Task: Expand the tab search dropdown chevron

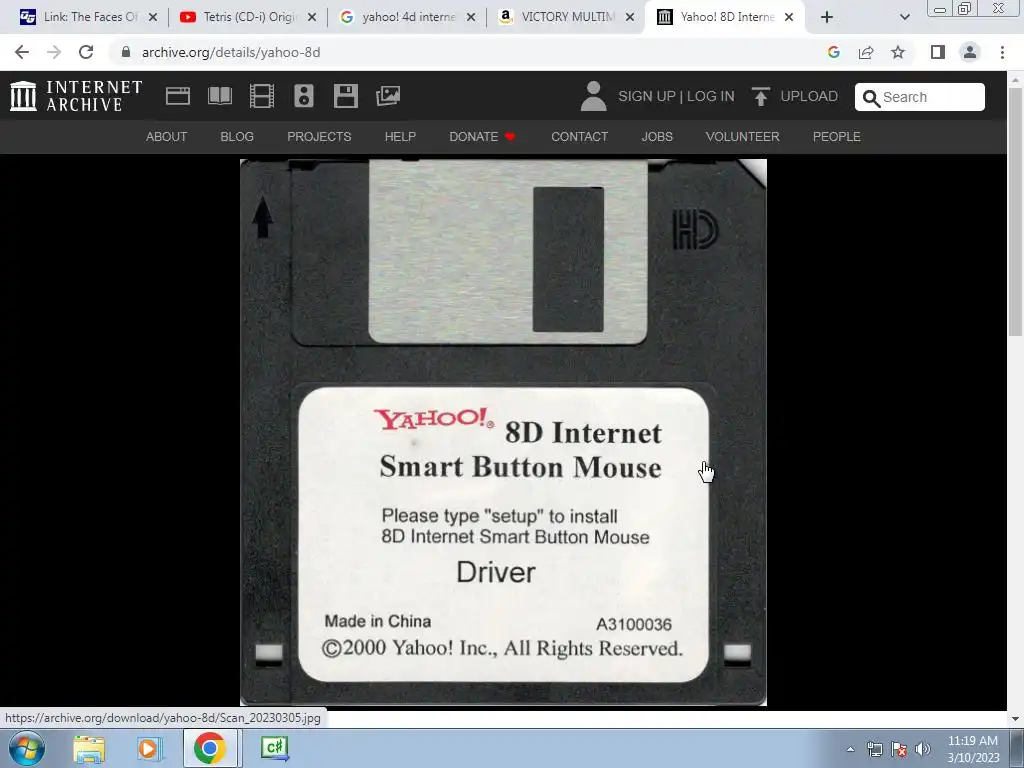Action: click(904, 17)
